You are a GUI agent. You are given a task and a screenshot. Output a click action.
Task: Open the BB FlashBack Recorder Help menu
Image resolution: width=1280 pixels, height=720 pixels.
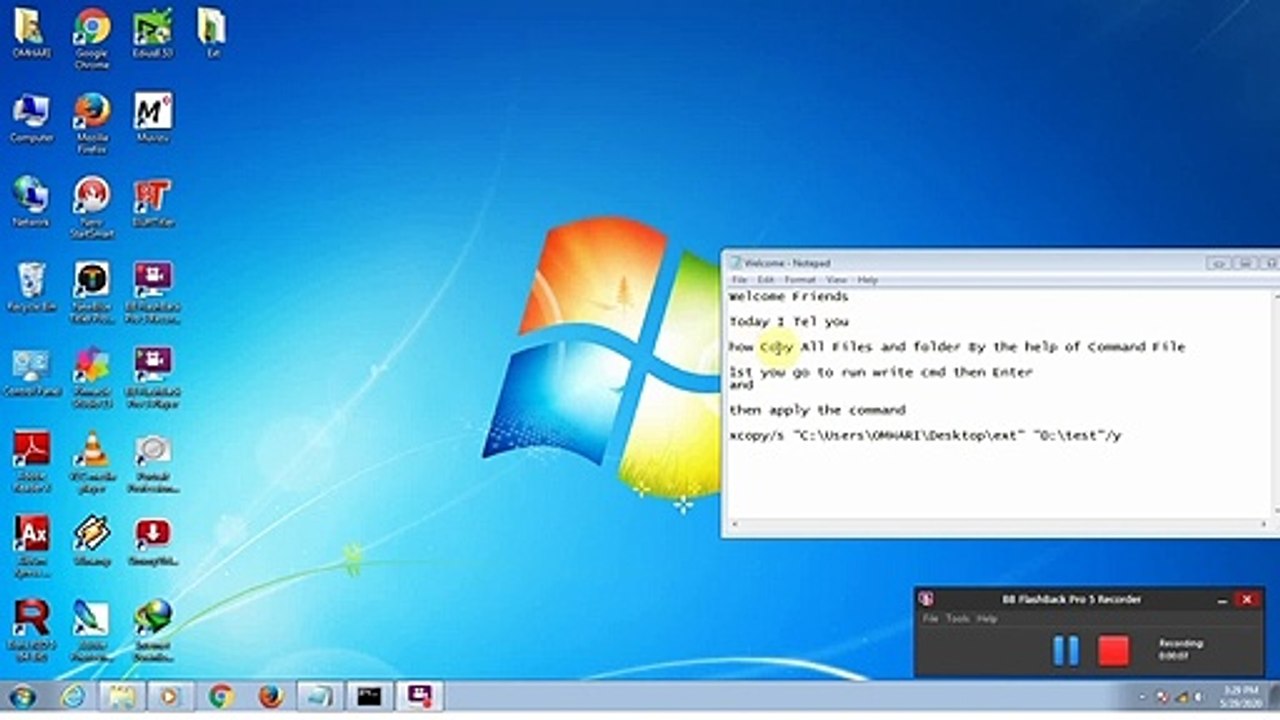tap(987, 619)
